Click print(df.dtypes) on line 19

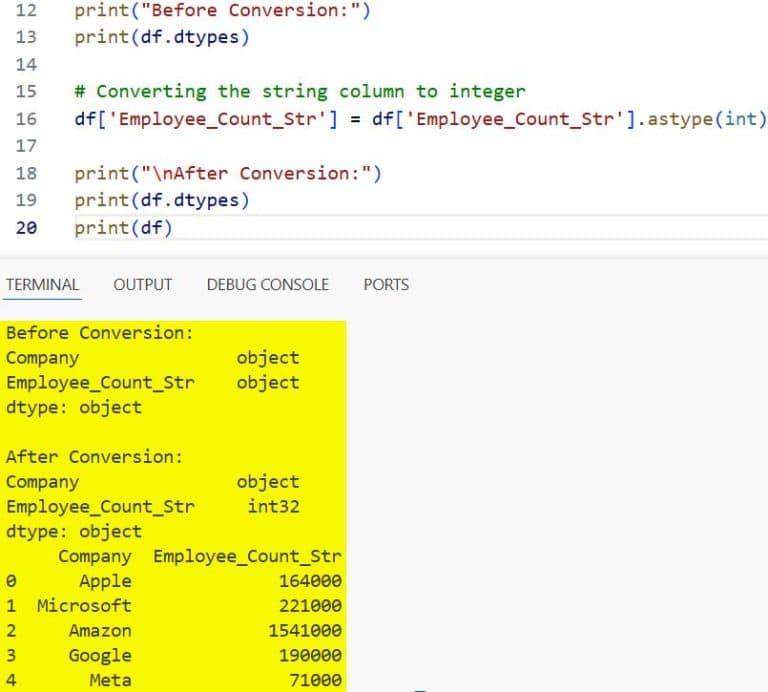point(162,200)
